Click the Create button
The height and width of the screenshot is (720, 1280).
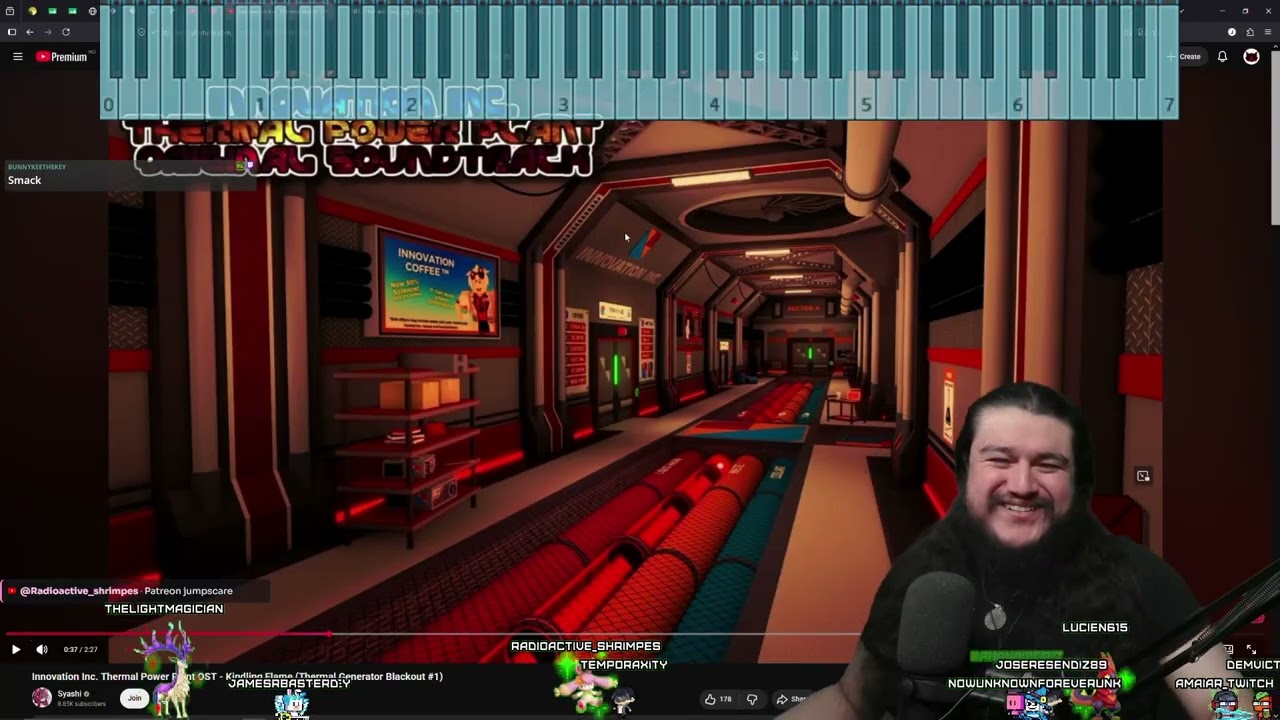tap(1185, 57)
